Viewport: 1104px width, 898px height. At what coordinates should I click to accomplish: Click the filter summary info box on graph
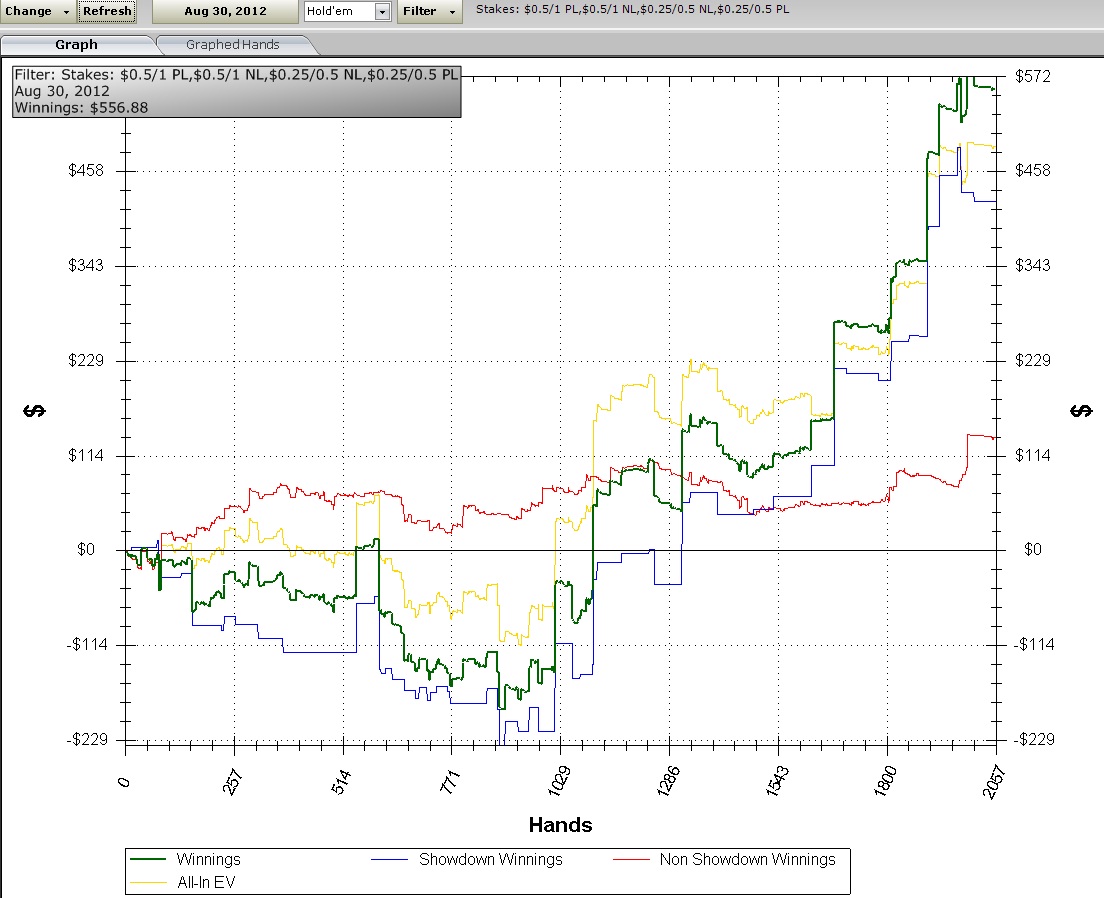pos(237,91)
